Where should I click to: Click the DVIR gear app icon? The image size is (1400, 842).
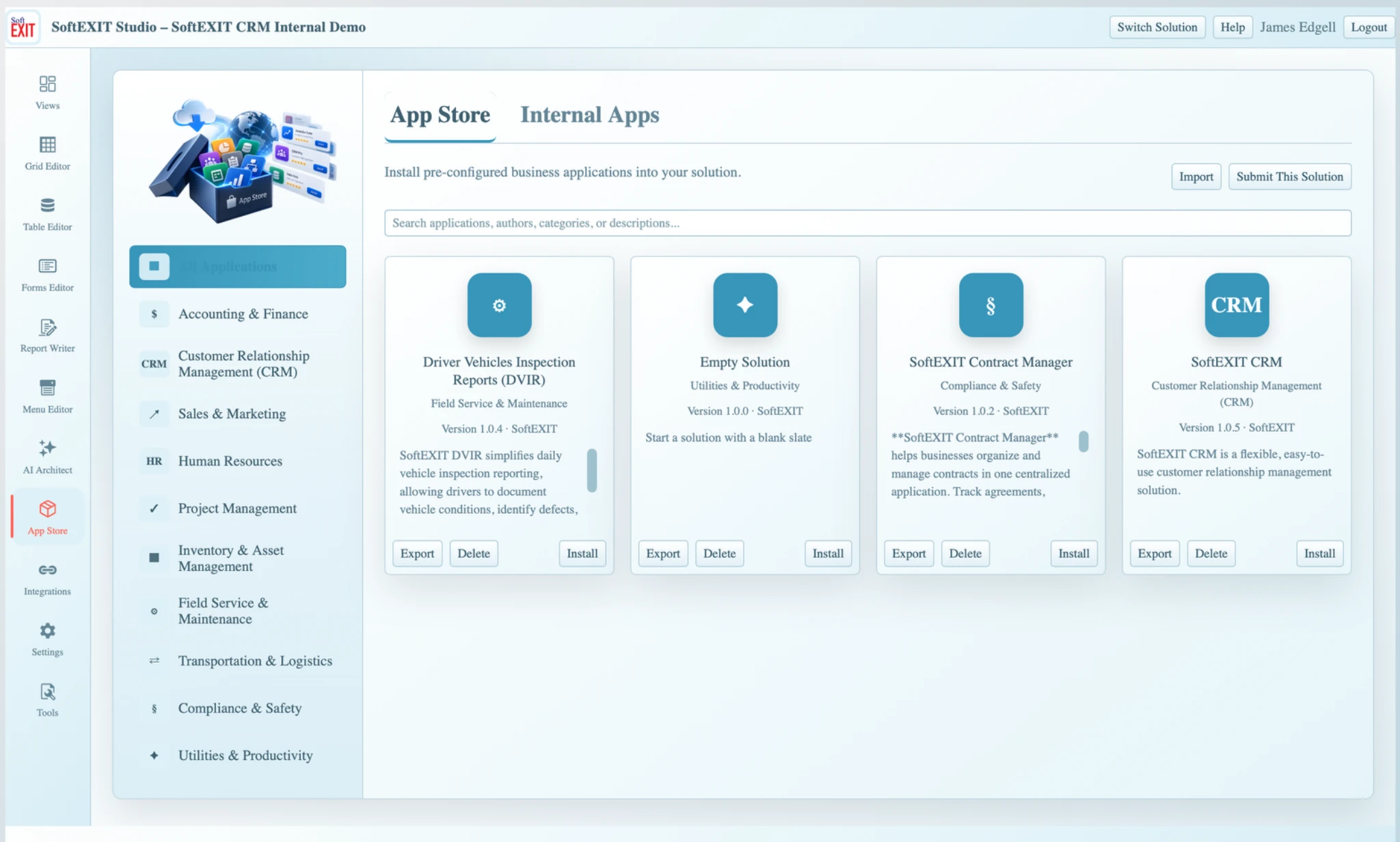(499, 305)
